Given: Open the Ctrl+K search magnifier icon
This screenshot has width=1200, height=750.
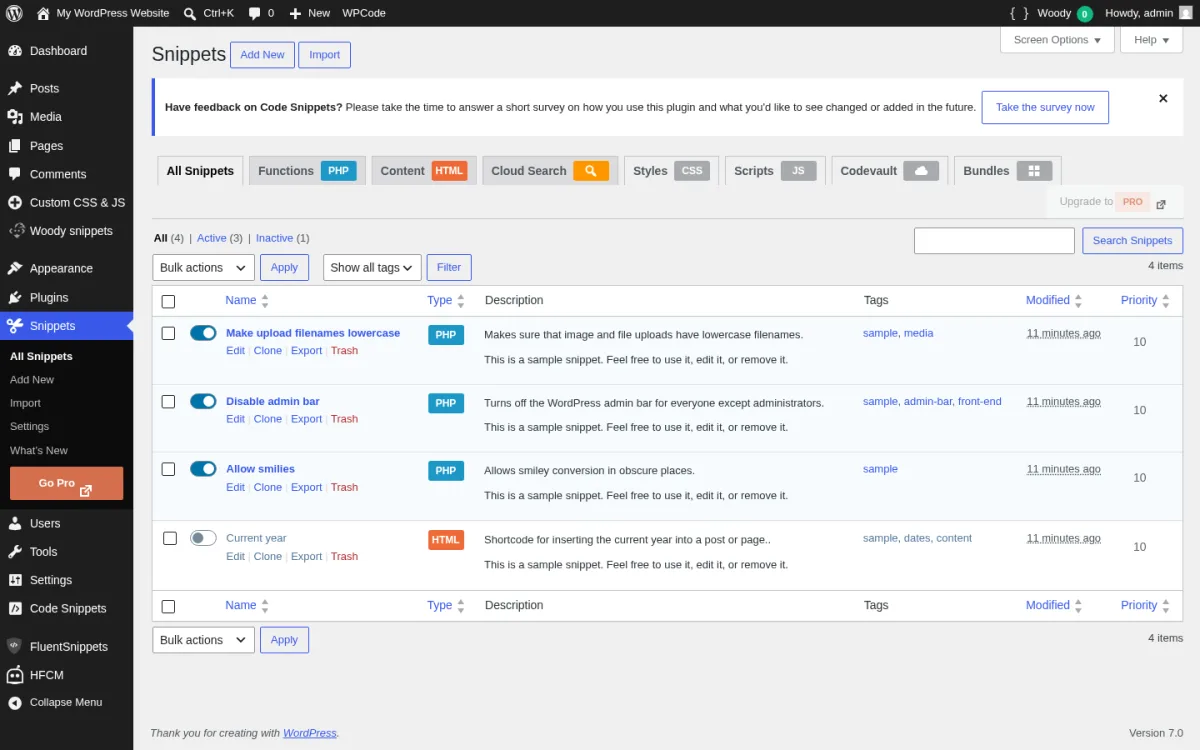Looking at the screenshot, I should (190, 13).
